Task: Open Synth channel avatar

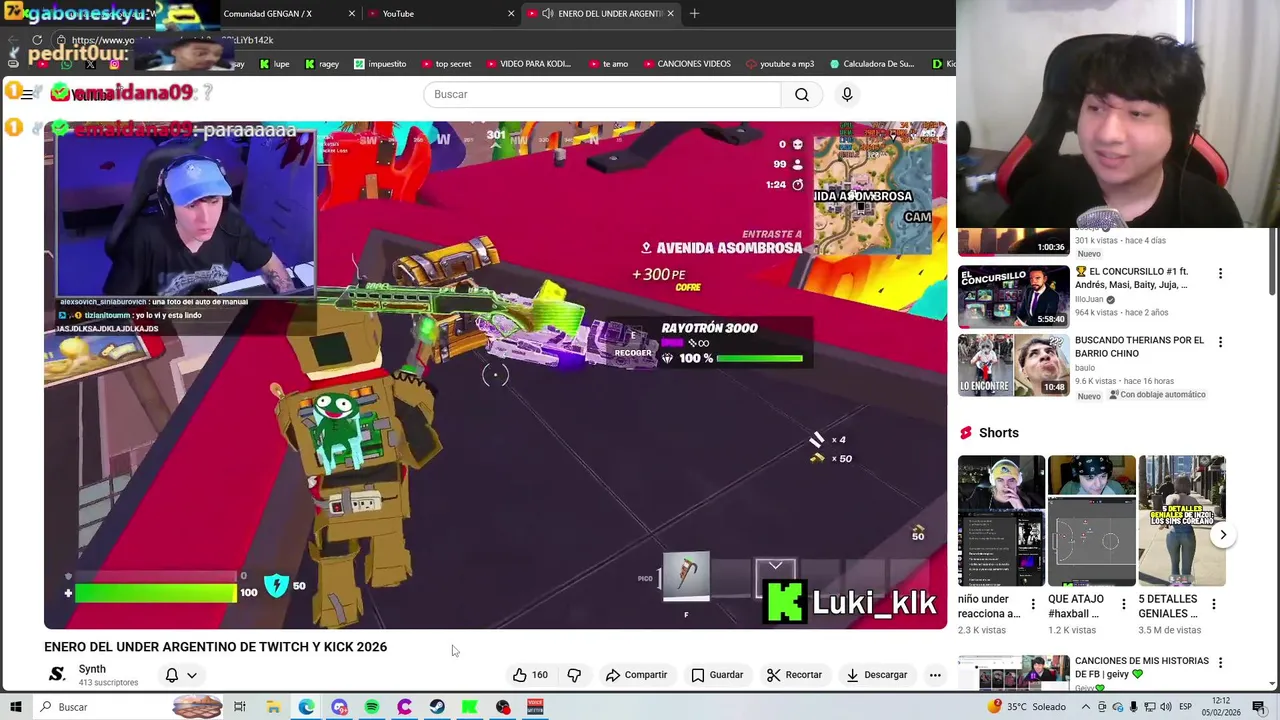Action: [x=57, y=674]
